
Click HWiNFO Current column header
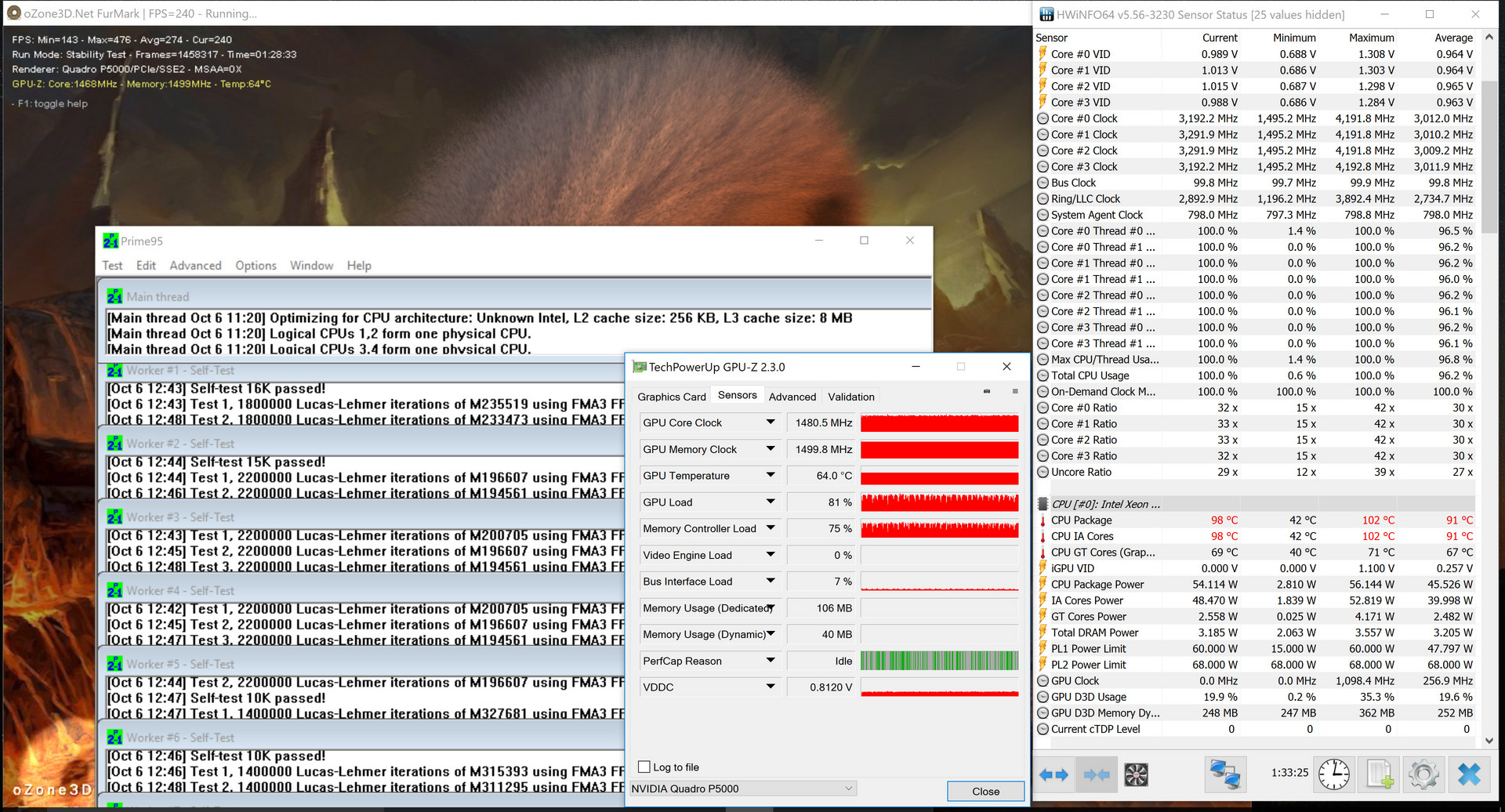pyautogui.click(x=1201, y=38)
